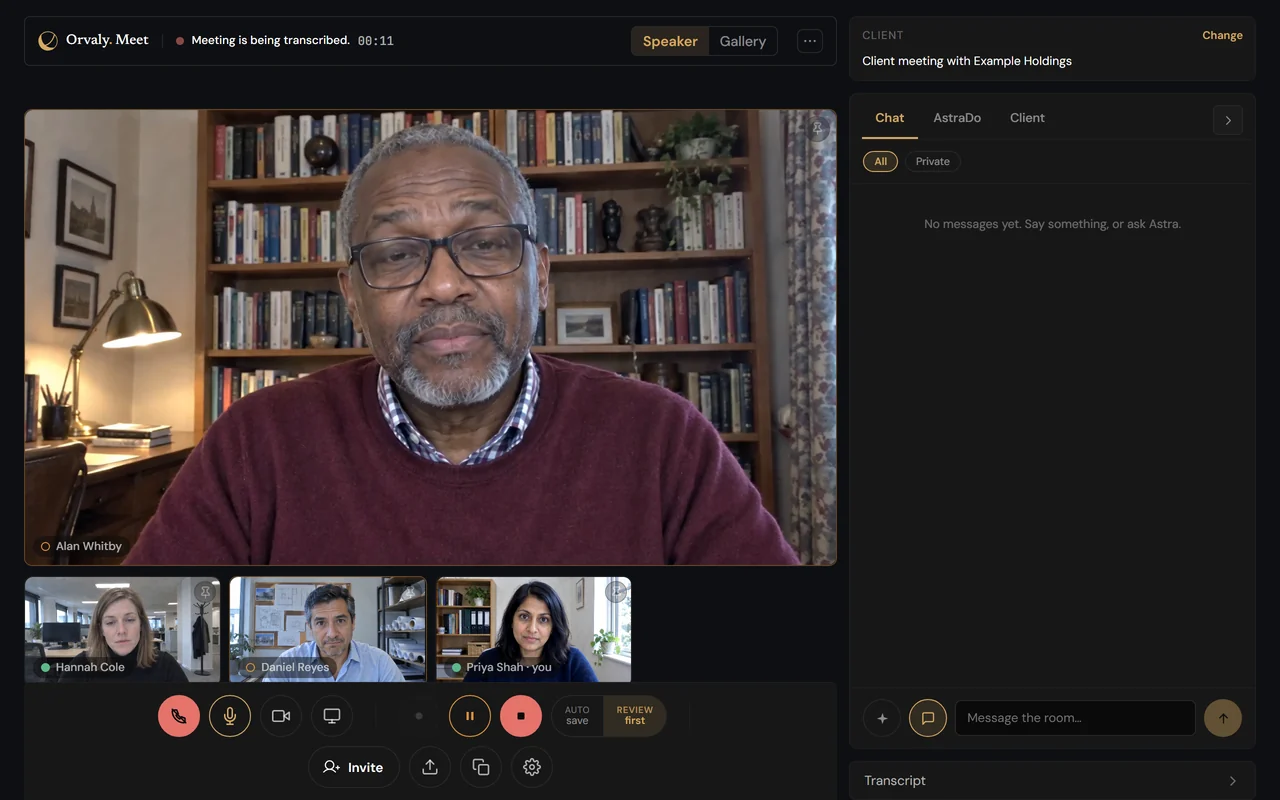Send the message with the arrow button
1280x800 pixels.
(1223, 718)
